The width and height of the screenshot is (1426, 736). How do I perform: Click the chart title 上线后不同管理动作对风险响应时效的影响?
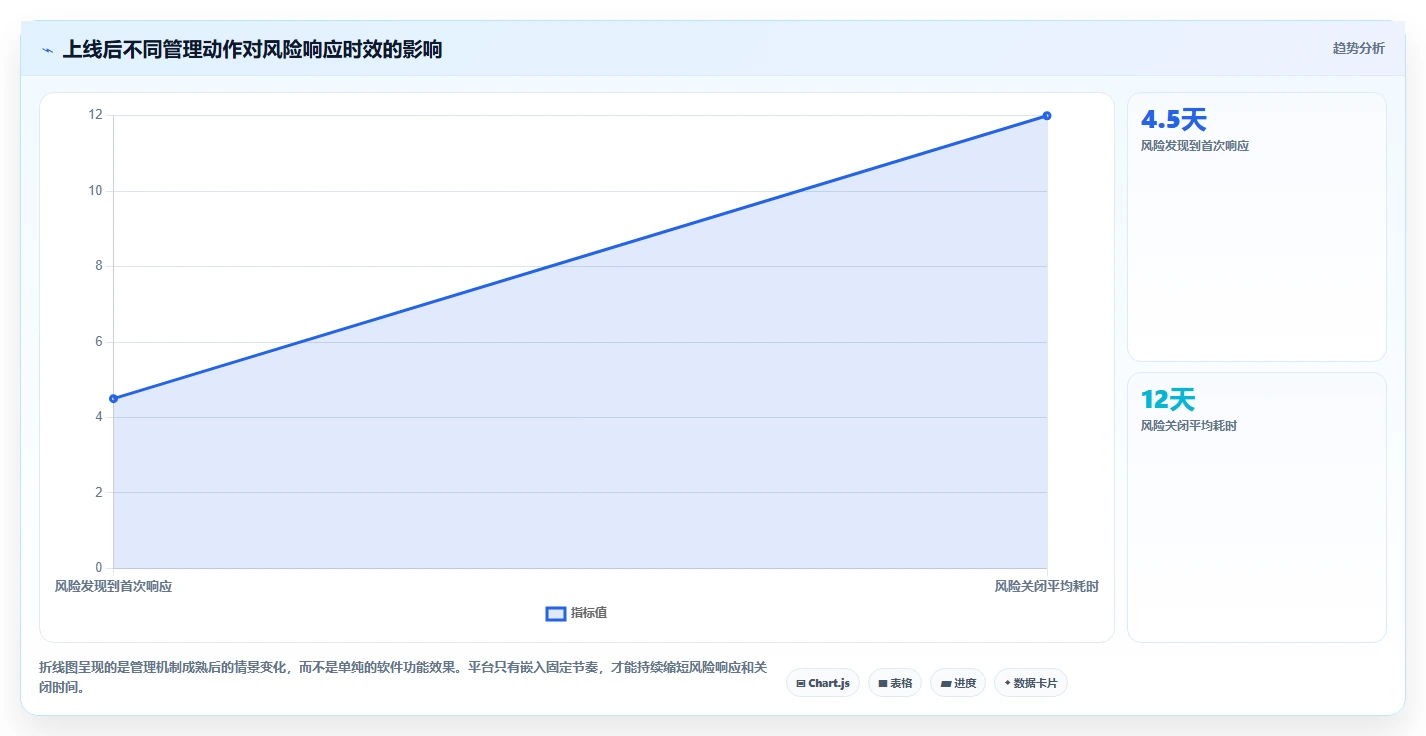[x=252, y=49]
